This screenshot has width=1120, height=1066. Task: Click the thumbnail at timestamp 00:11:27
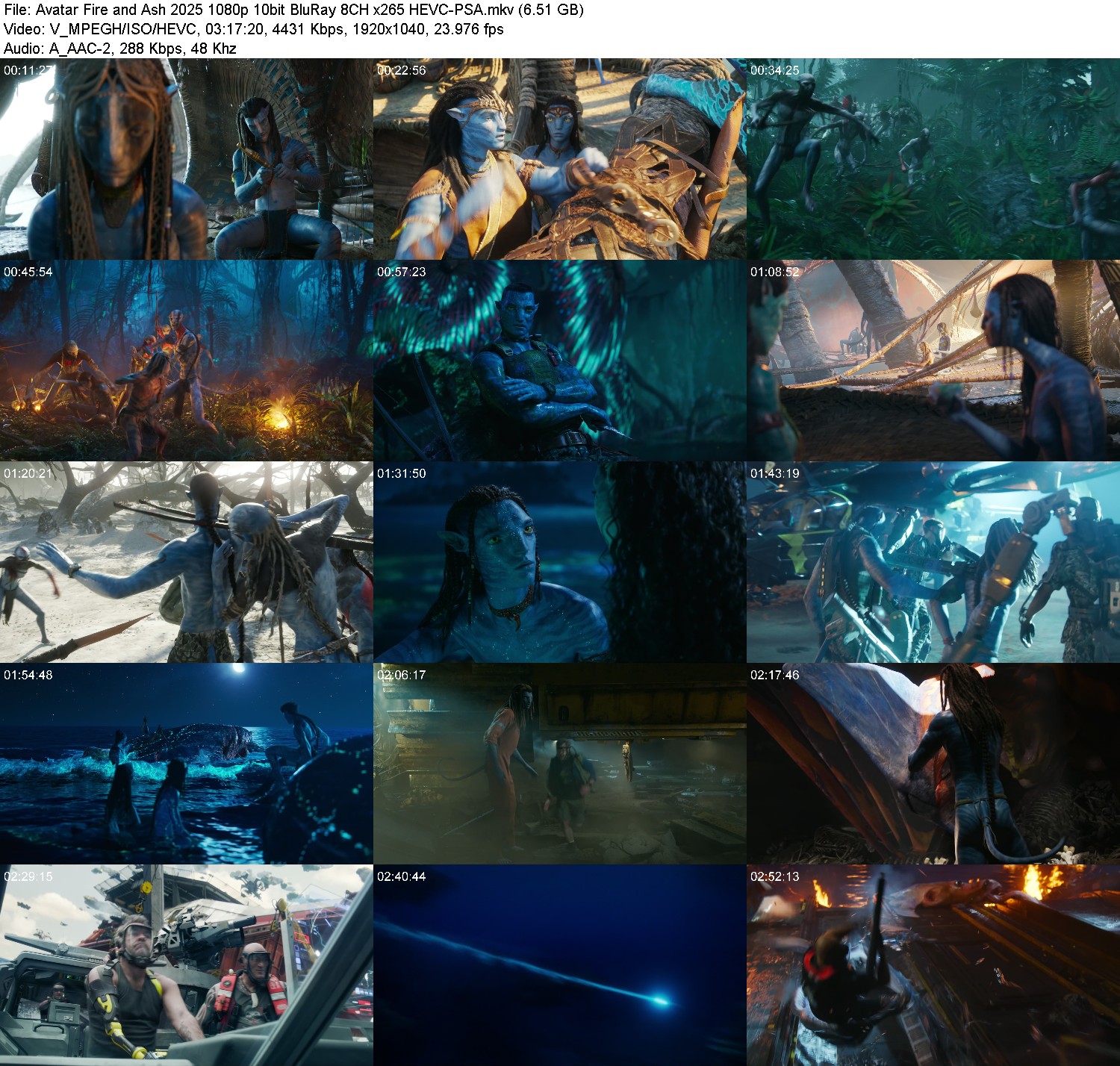click(x=187, y=159)
